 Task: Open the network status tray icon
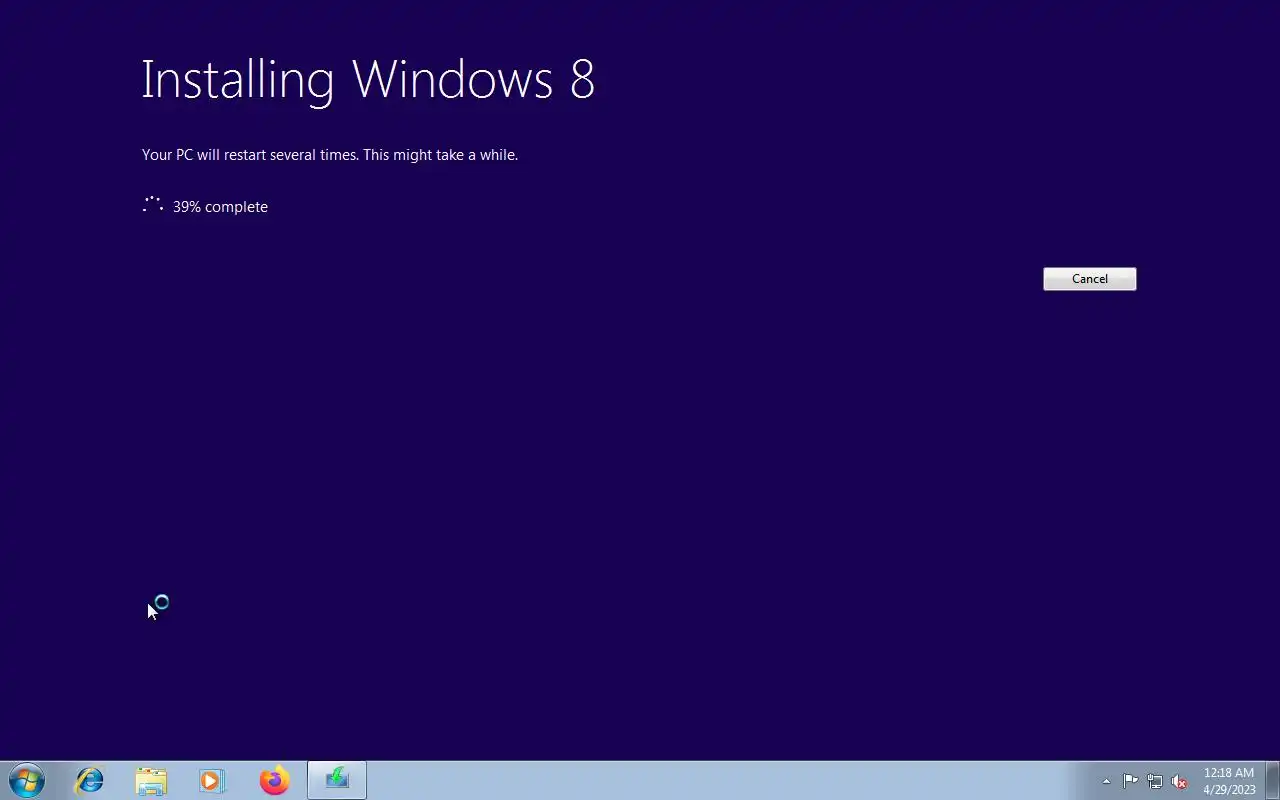[x=1155, y=781]
